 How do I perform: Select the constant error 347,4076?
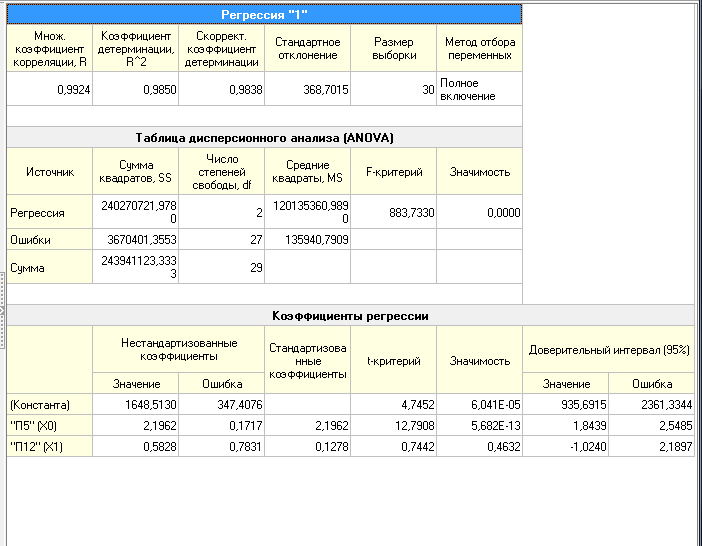(x=222, y=405)
